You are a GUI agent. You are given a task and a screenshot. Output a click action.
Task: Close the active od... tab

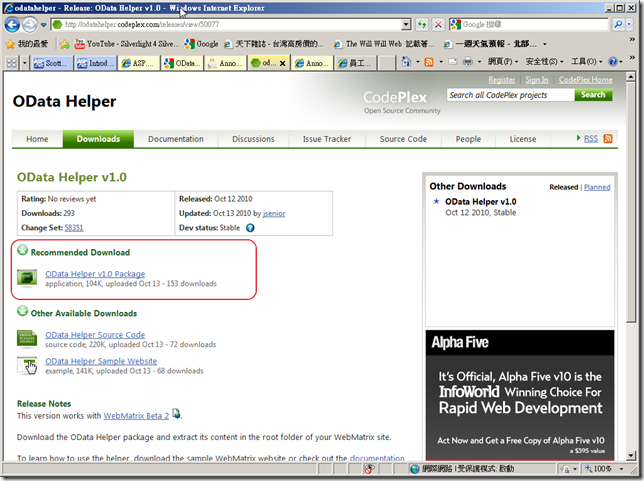click(x=283, y=63)
